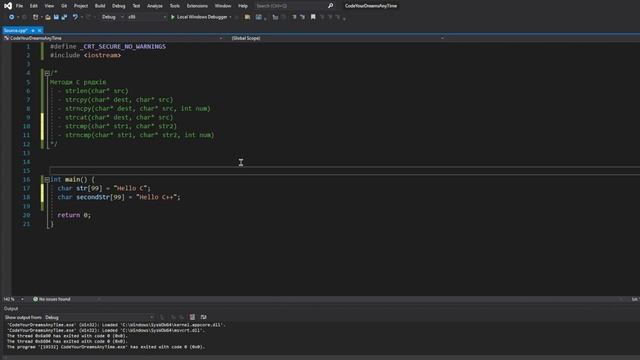
Task: Open the Show output from Debug dropdown
Action: [100, 317]
